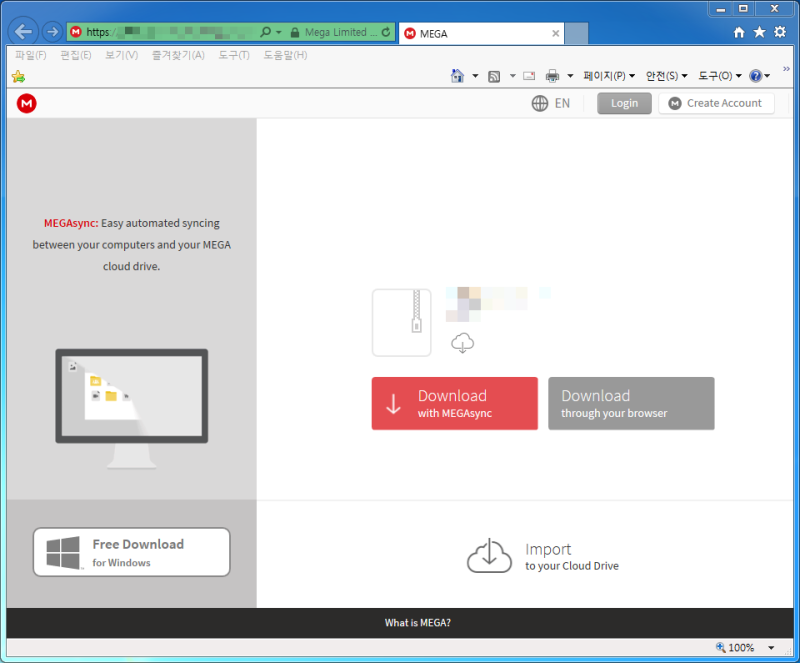The width and height of the screenshot is (800, 663).
Task: Click Download through your browser button
Action: 631,403
